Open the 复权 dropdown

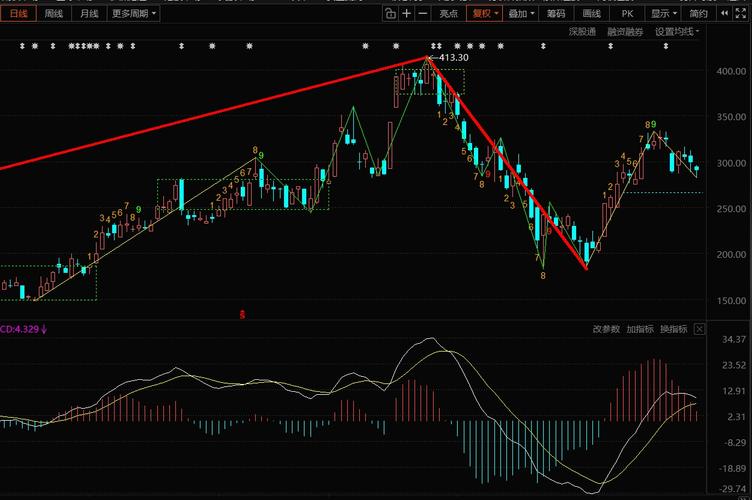(485, 14)
